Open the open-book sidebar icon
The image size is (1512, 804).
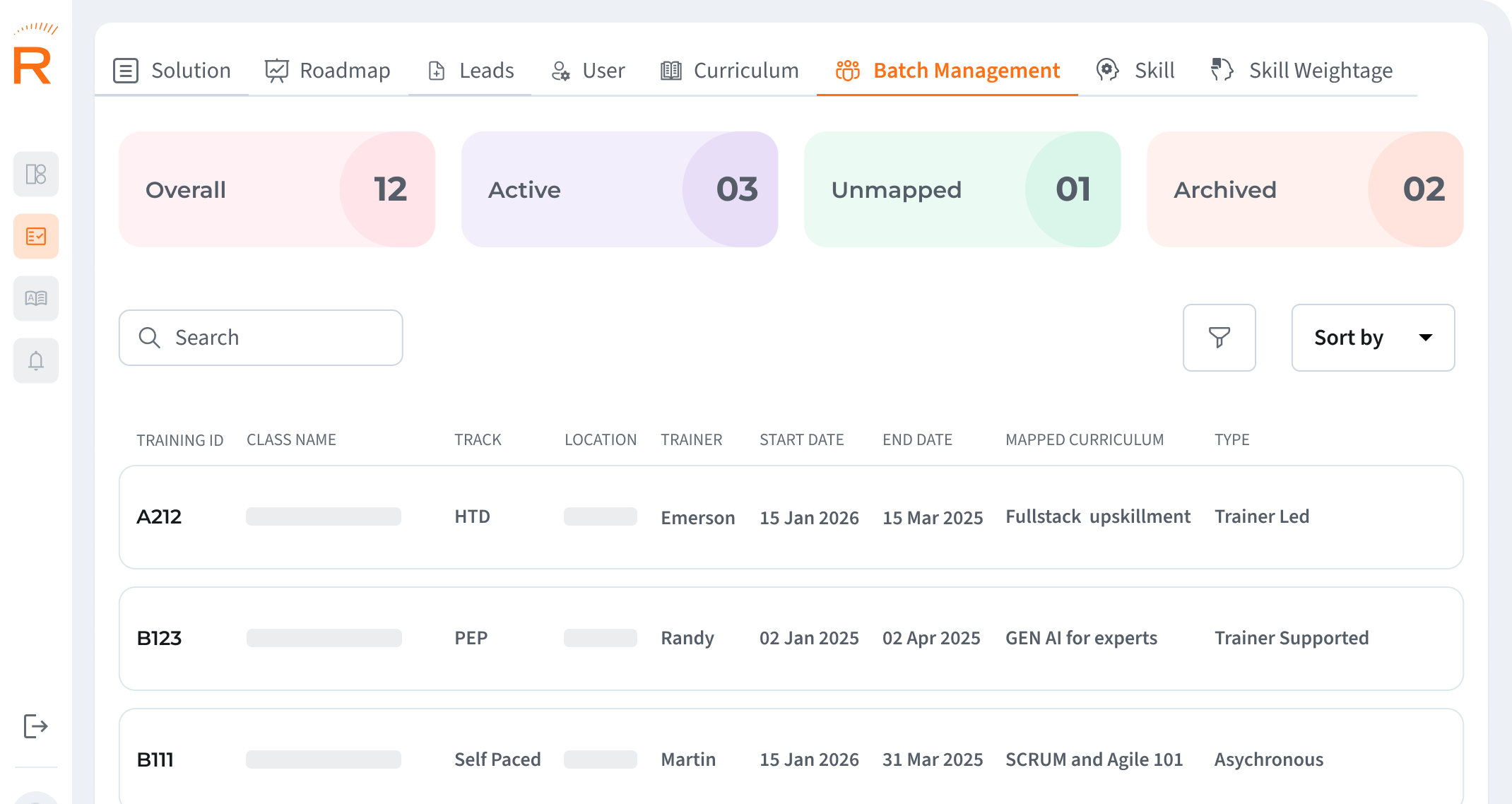click(x=36, y=298)
